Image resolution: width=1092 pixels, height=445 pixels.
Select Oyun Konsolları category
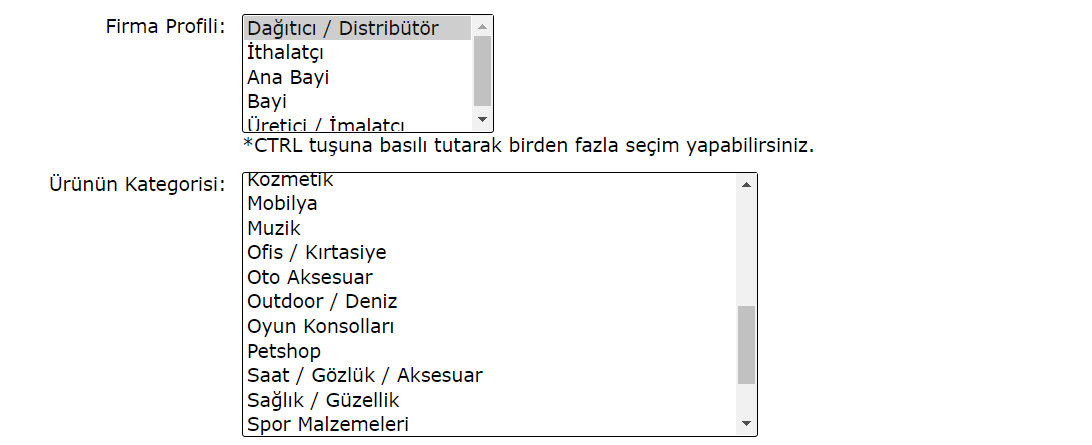(321, 326)
